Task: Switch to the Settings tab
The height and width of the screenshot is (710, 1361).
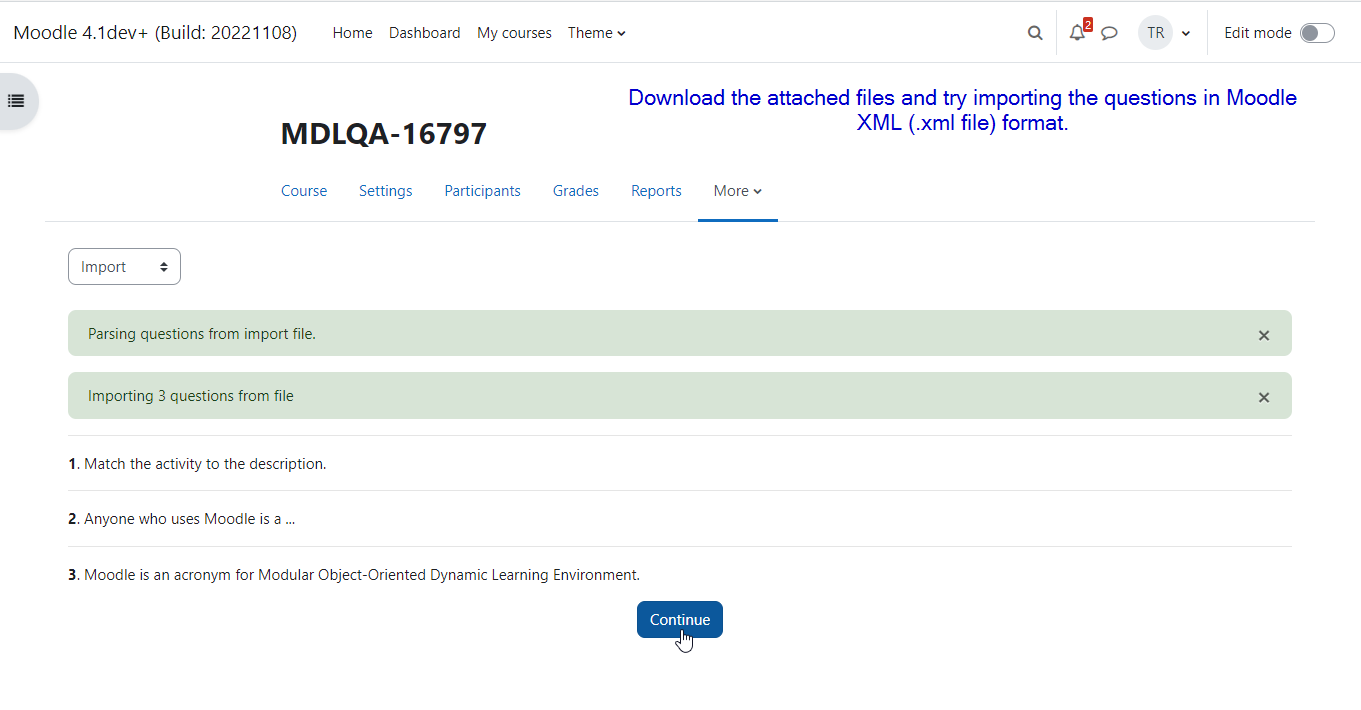Action: point(385,191)
